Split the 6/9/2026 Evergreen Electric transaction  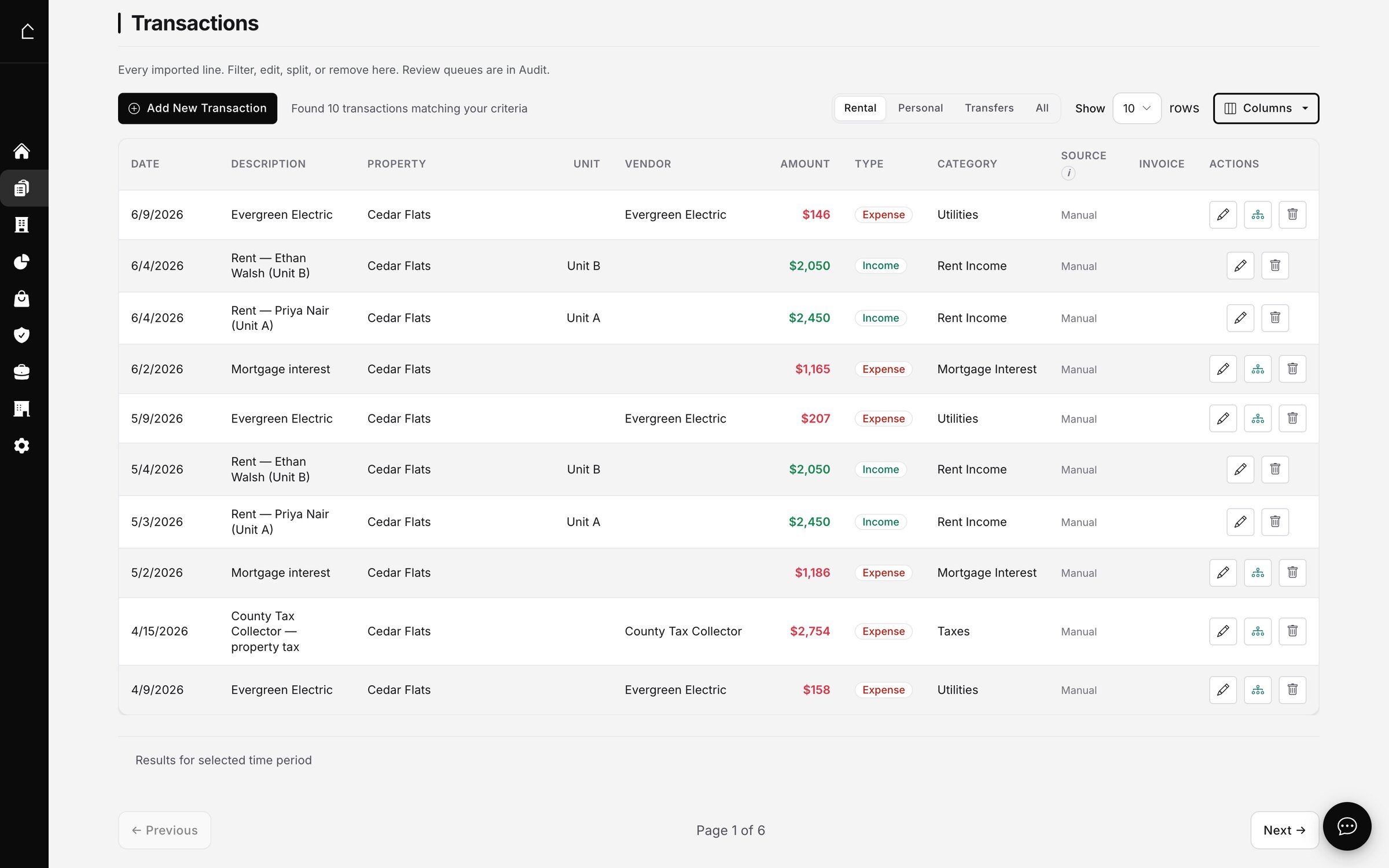pos(1258,215)
